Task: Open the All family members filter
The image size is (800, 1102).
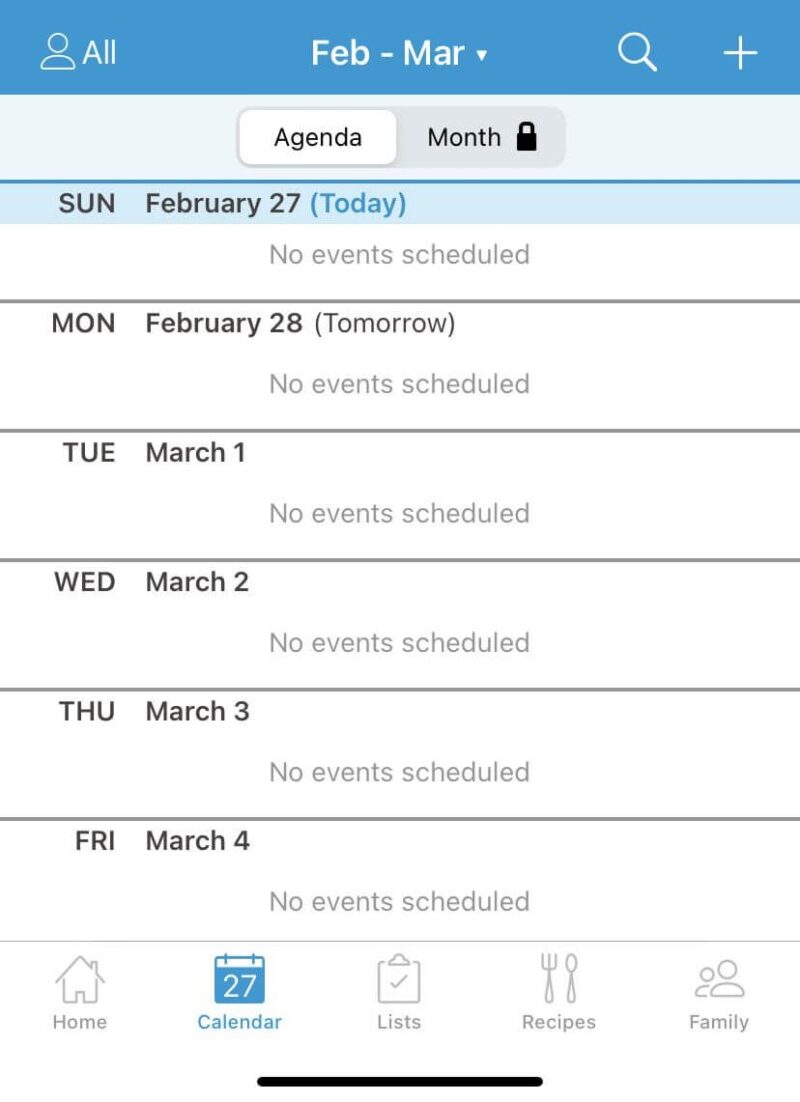Action: 78,53
